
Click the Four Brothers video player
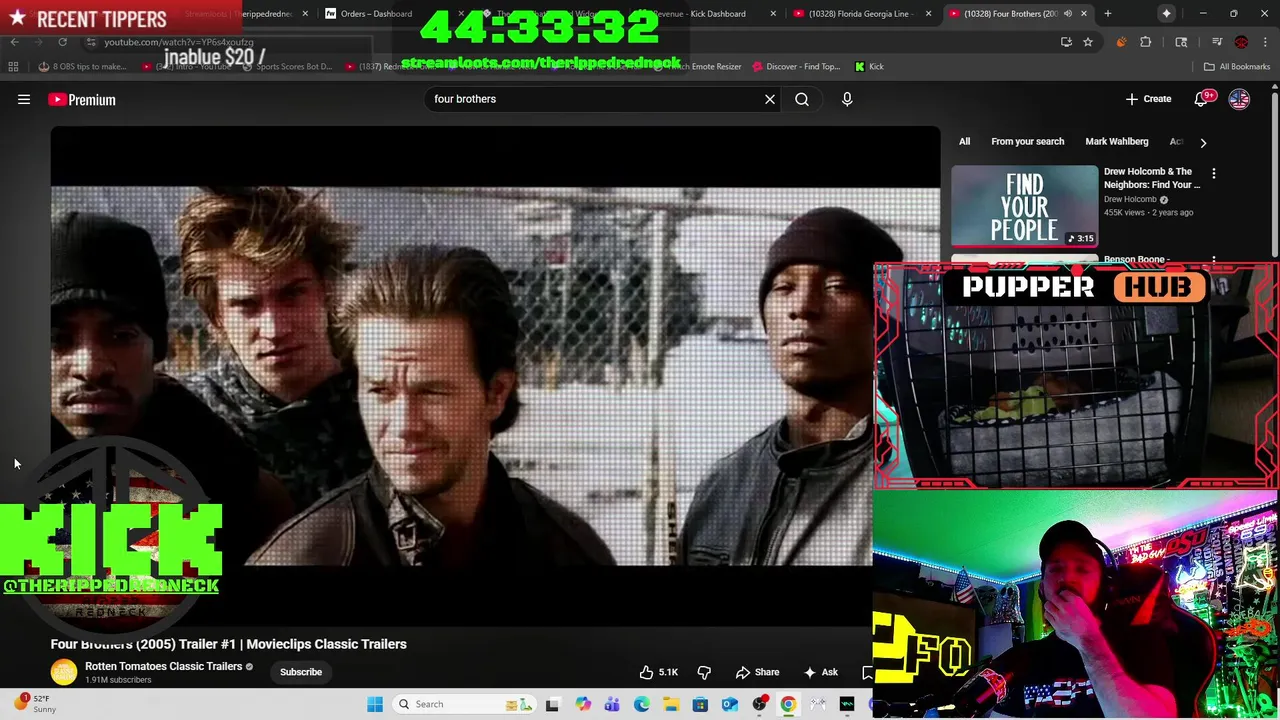(x=495, y=376)
